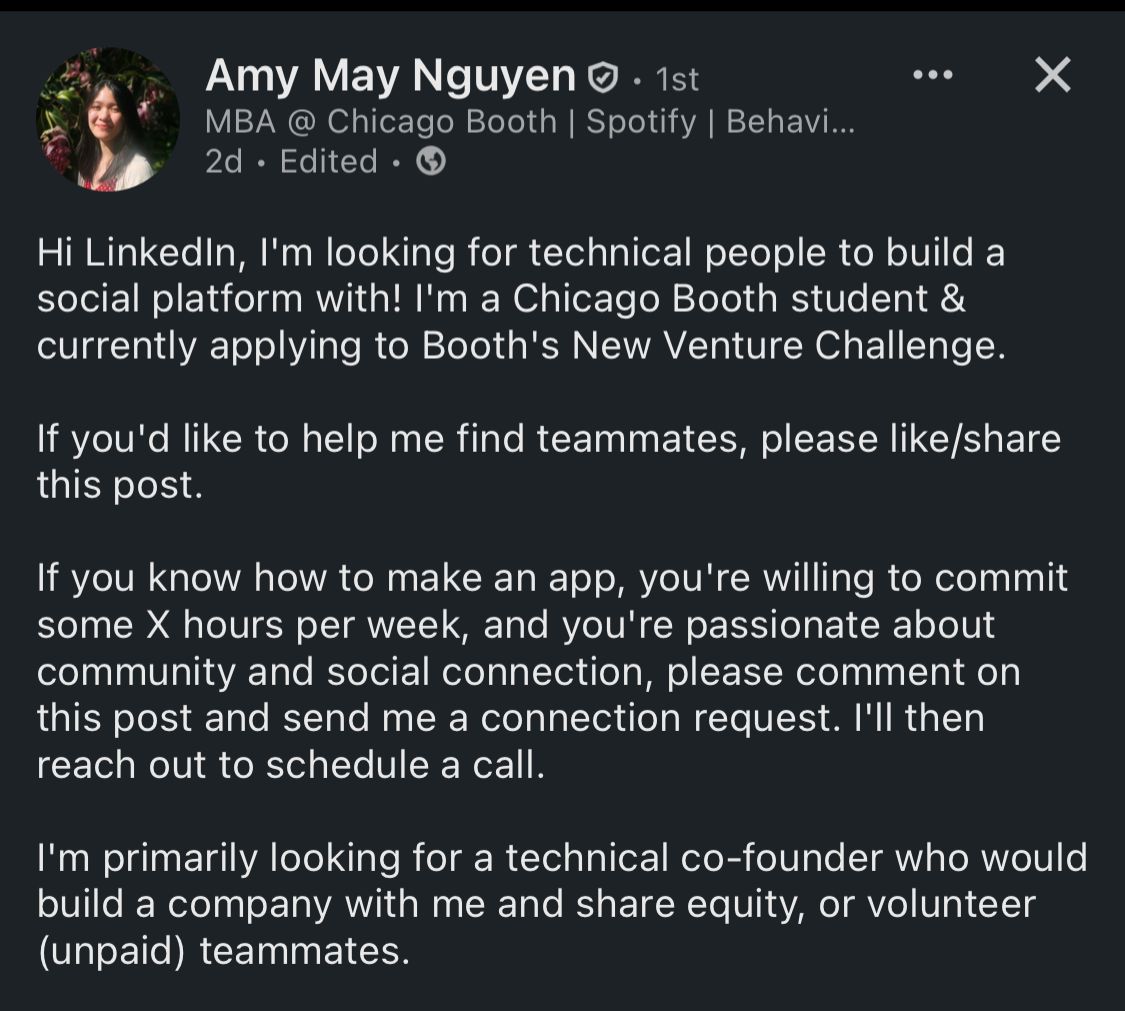
Task: Click the "2d" post timestamp
Action: (224, 161)
